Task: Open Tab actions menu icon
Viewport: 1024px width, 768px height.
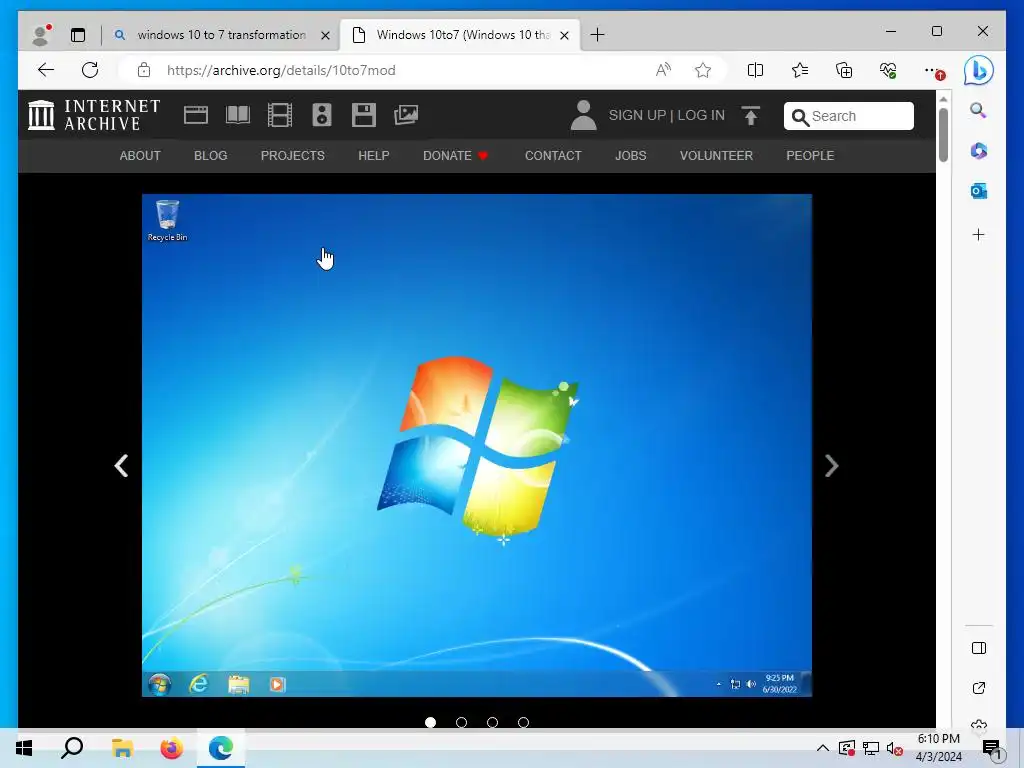Action: (78, 35)
